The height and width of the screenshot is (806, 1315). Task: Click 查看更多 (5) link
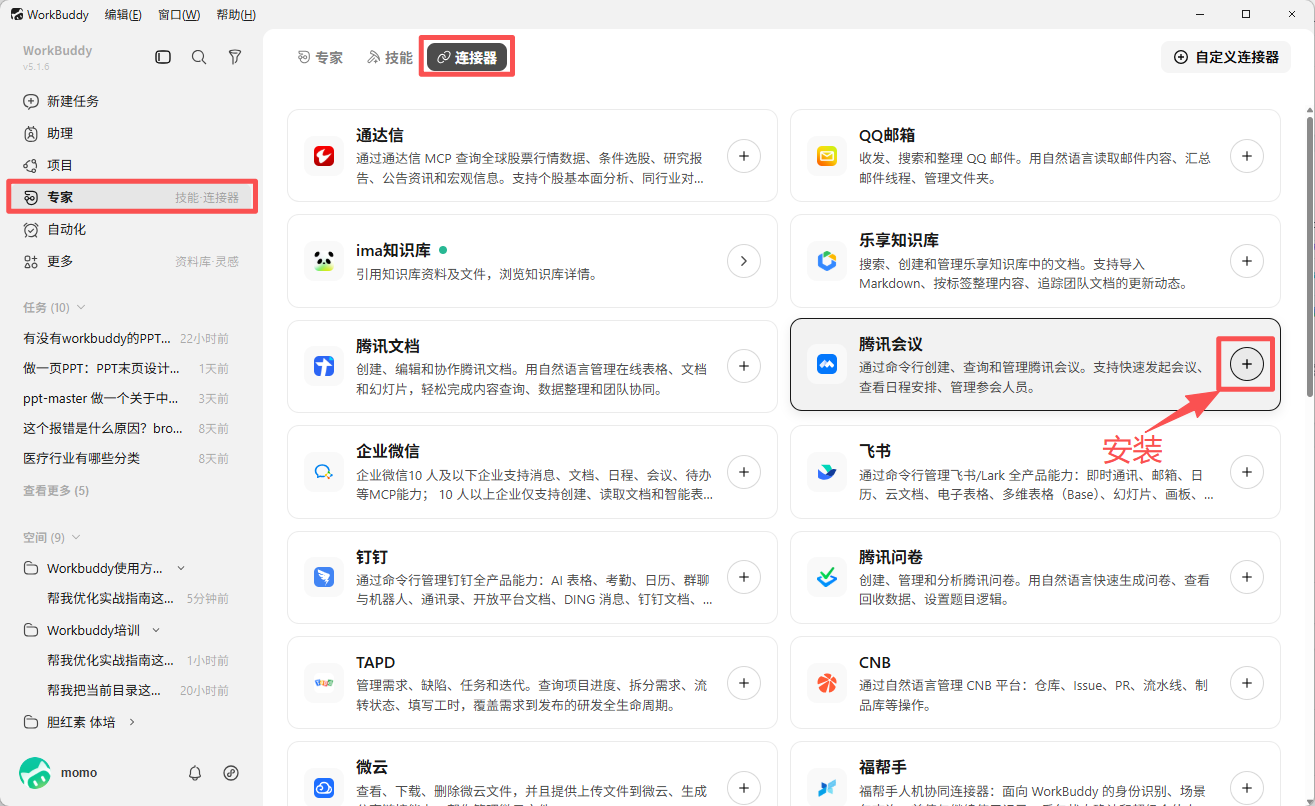point(56,490)
